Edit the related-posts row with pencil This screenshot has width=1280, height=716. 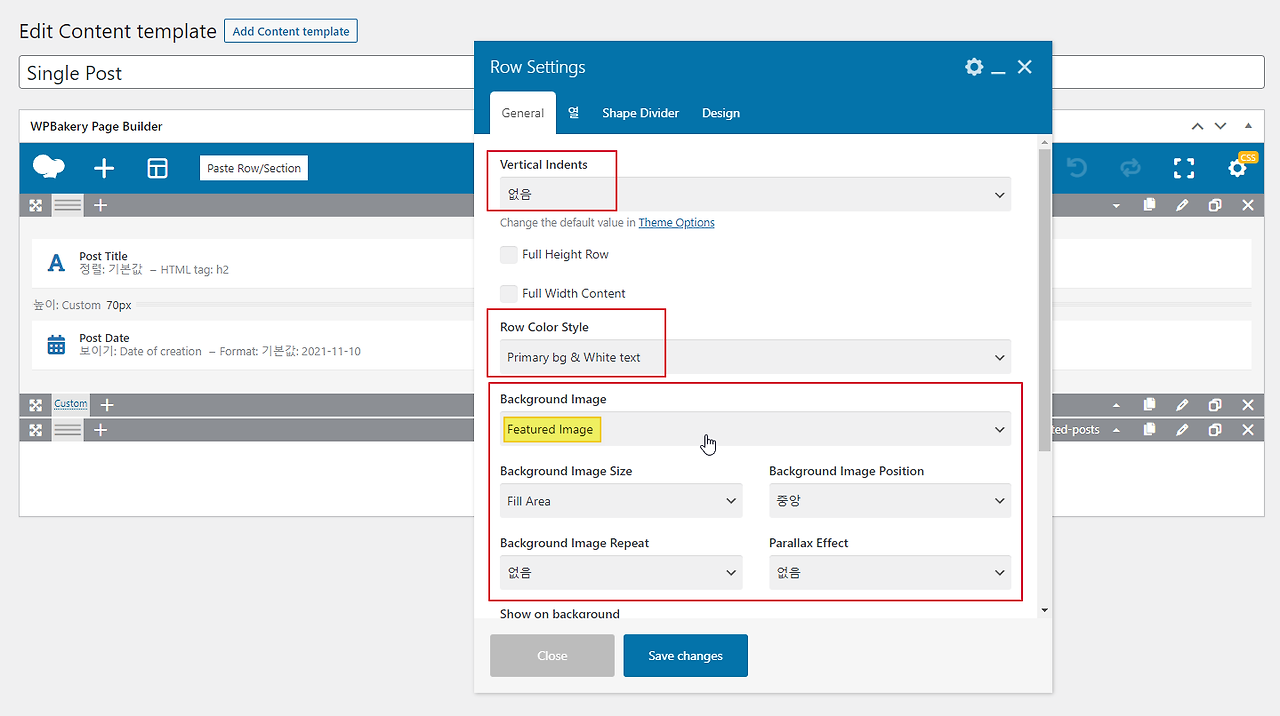(x=1182, y=430)
